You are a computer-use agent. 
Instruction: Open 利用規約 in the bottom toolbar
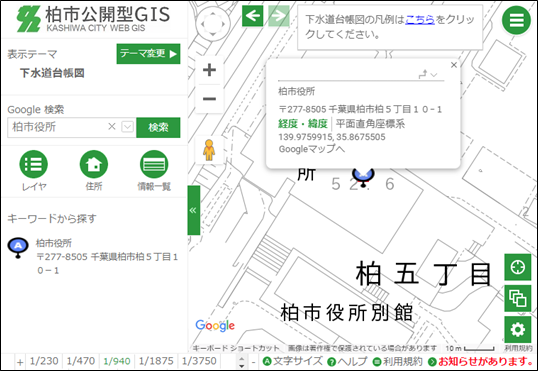point(397,361)
